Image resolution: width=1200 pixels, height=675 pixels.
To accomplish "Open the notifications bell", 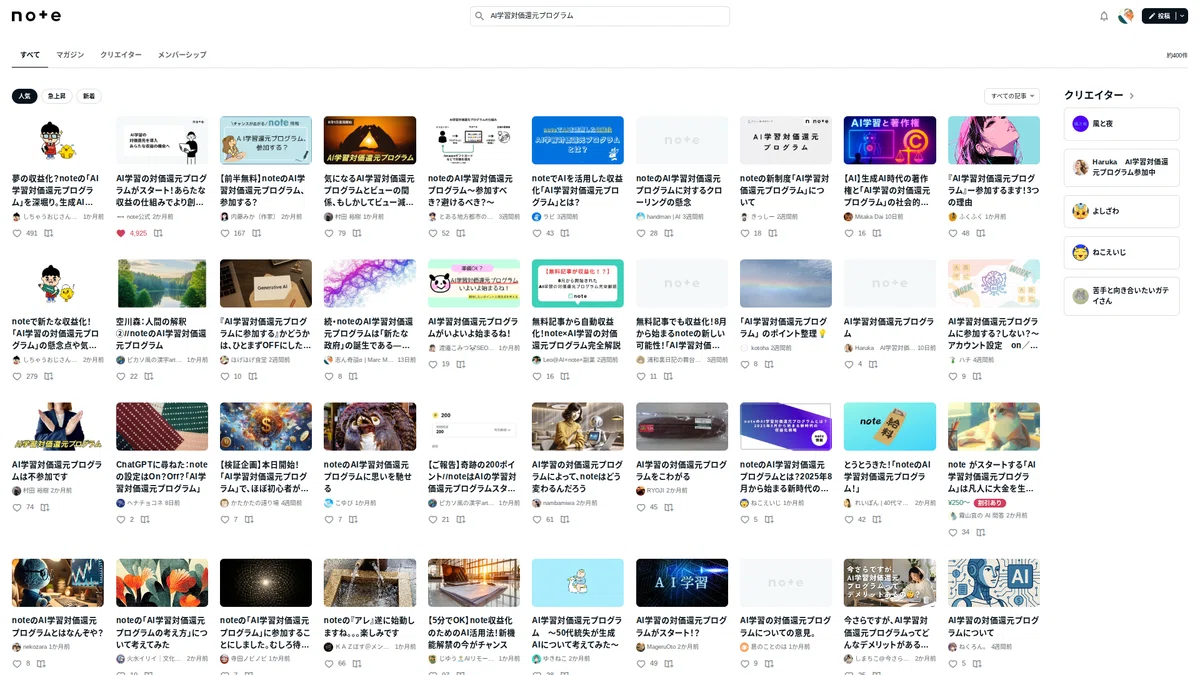I will [x=1104, y=16].
